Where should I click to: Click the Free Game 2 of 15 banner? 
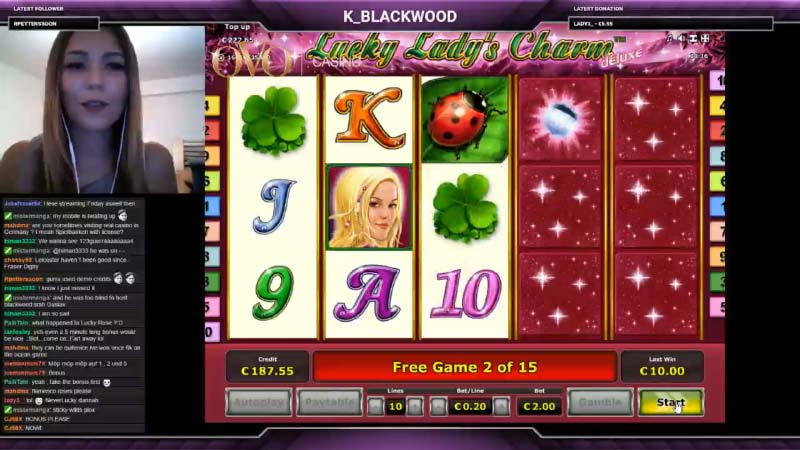(x=464, y=367)
